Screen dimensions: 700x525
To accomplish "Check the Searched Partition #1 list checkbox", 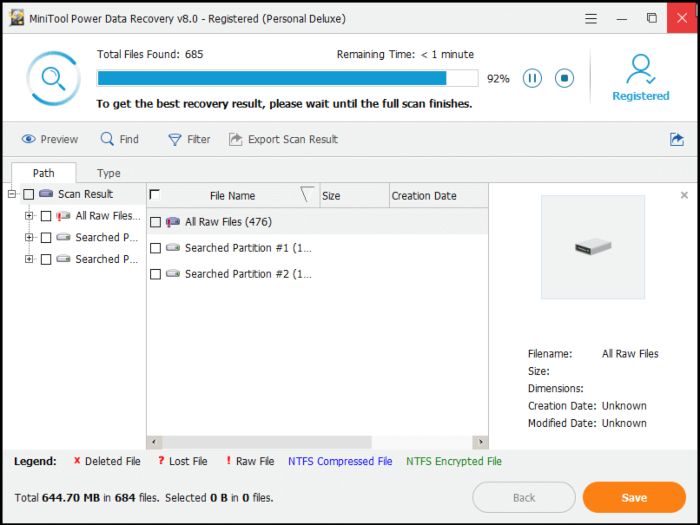I will [x=155, y=248].
